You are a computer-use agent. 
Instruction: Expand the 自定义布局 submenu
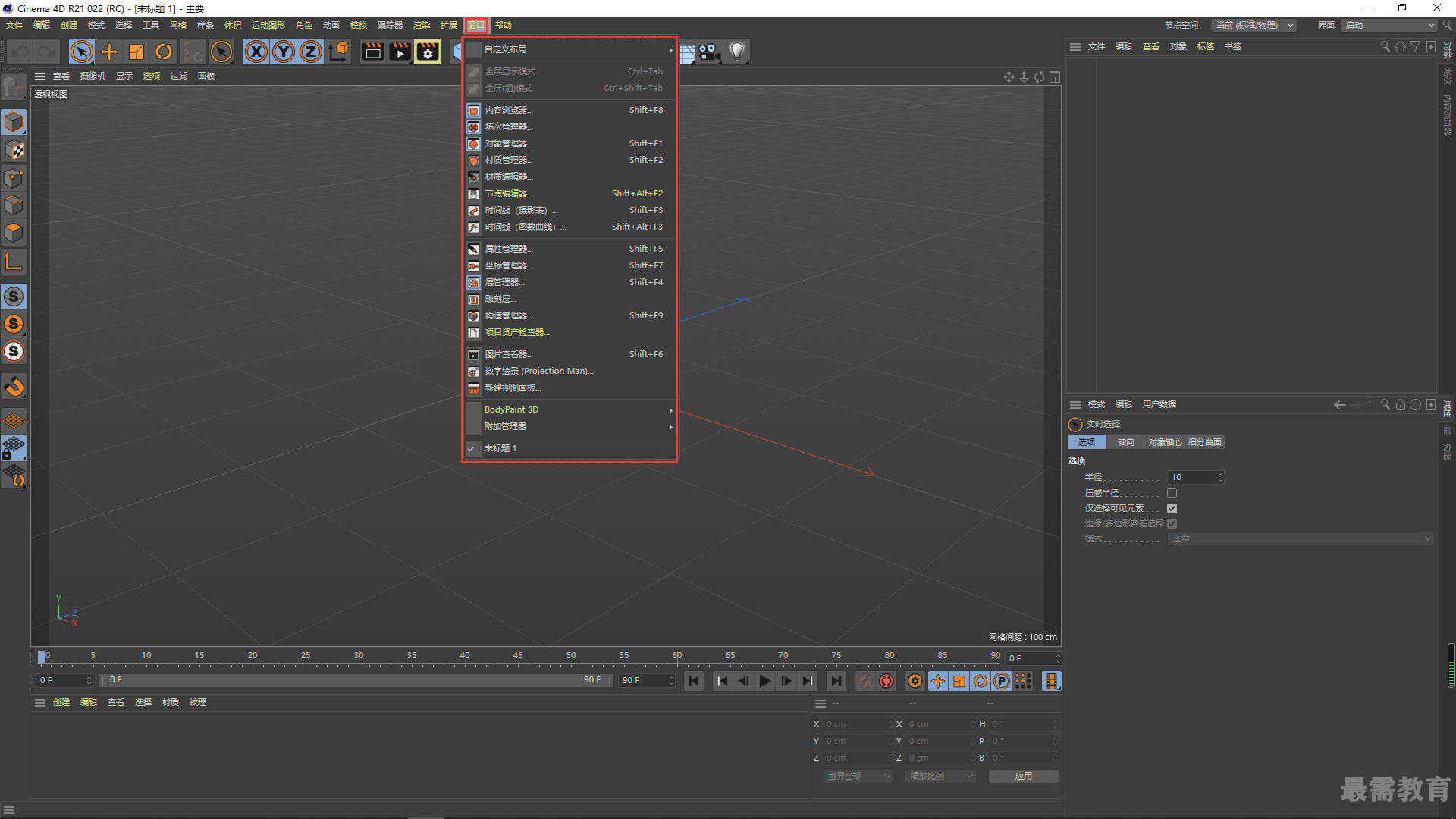[x=570, y=49]
